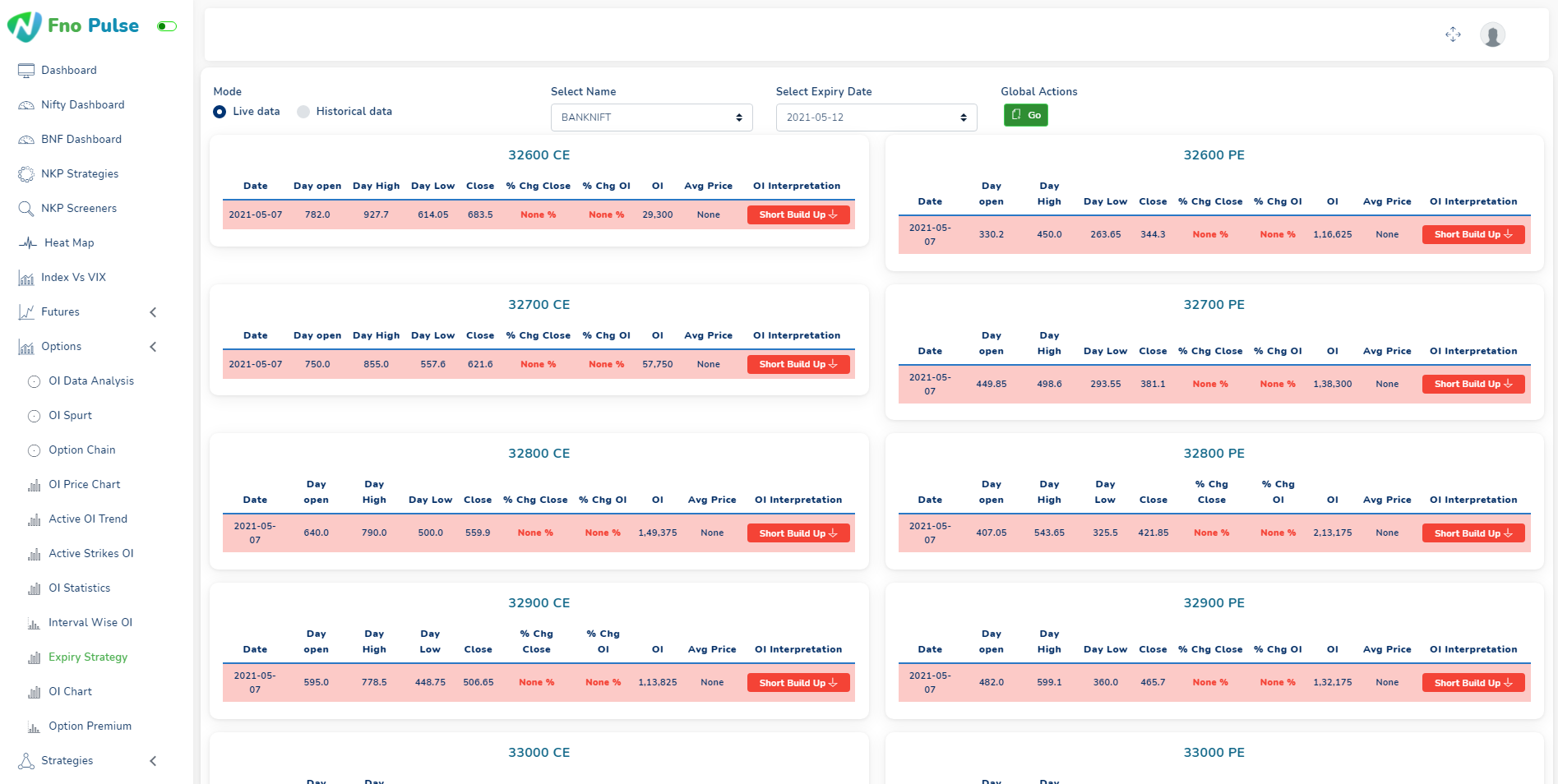Click Short Build Up in 32600 CE
The width and height of the screenshot is (1558, 784).
(797, 215)
